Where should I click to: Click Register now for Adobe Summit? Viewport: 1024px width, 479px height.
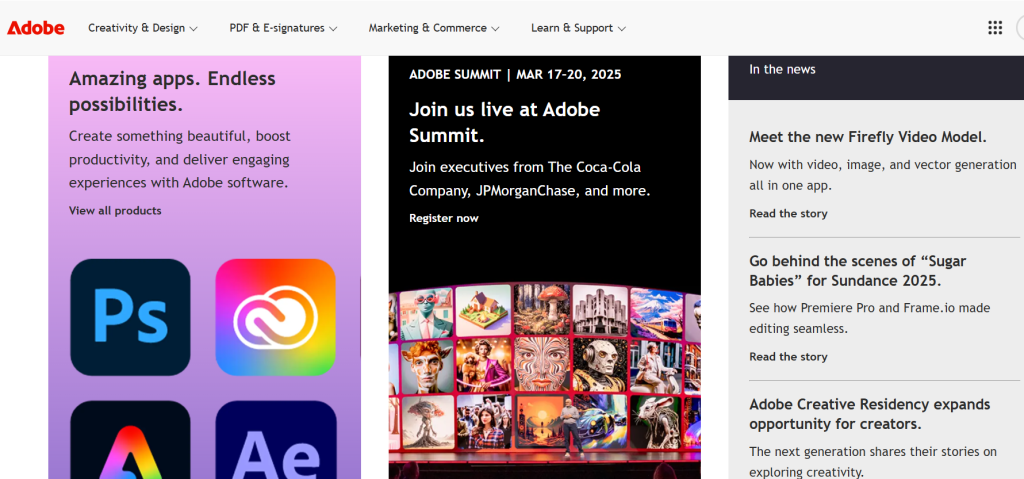[444, 218]
